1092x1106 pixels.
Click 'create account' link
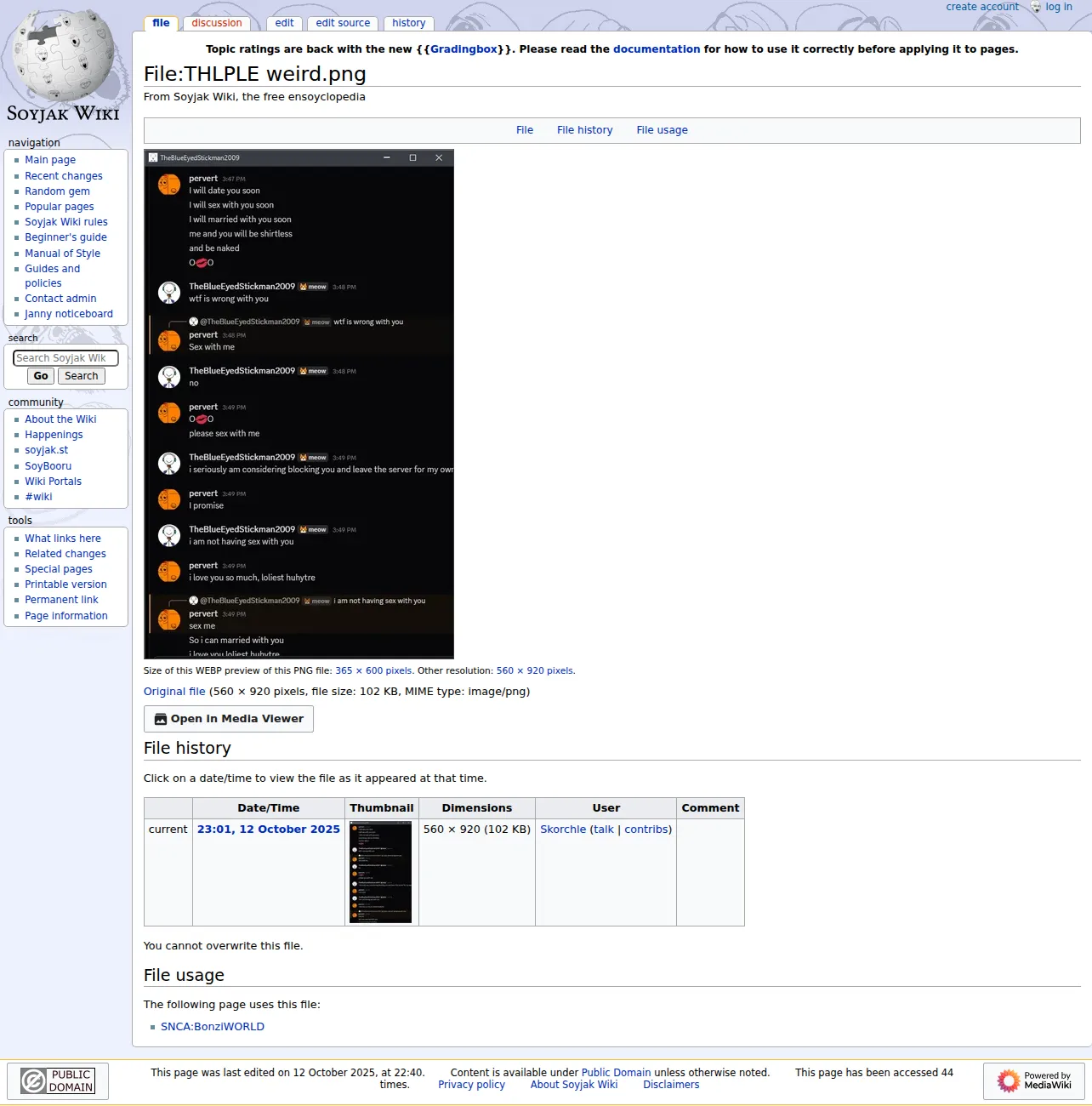tap(982, 7)
